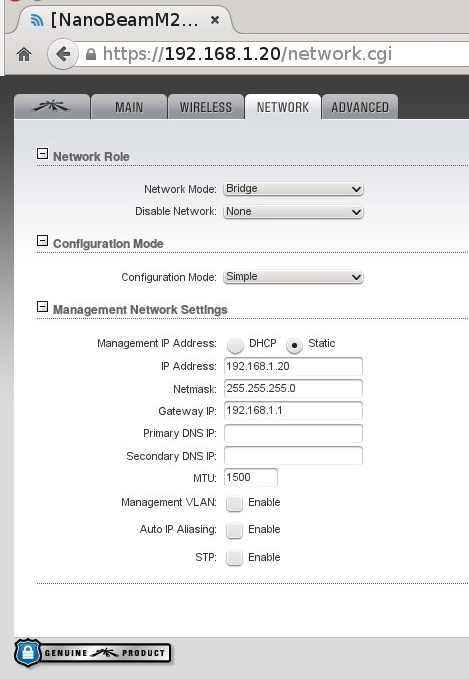Screen dimensions: 469x679
Task: Click the Primary DNS IP field
Action: tap(293, 433)
